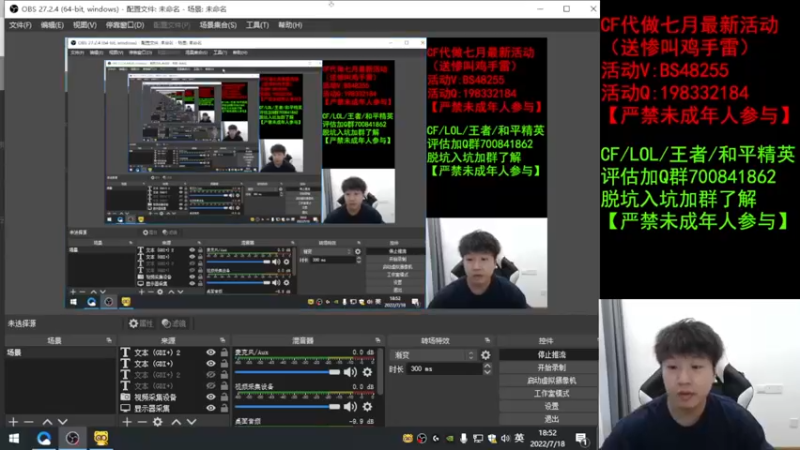Adjust the 麦克风/Aux volume slider
800x450 pixels.
(287, 372)
